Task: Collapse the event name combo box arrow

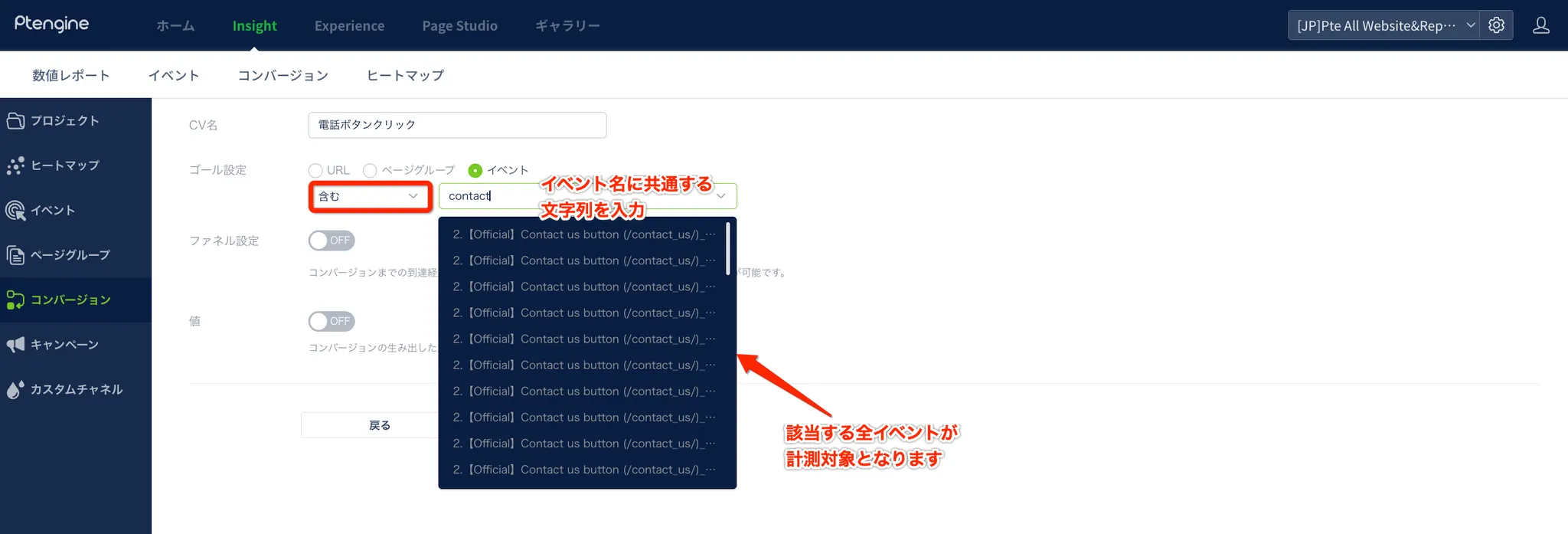Action: (x=720, y=196)
